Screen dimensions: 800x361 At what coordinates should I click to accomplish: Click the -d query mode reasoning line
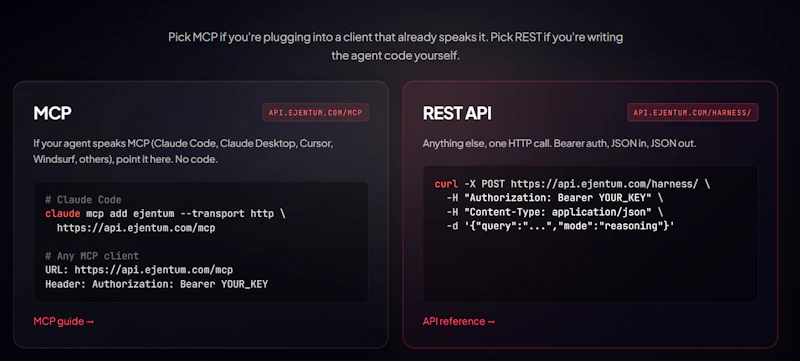coord(560,225)
